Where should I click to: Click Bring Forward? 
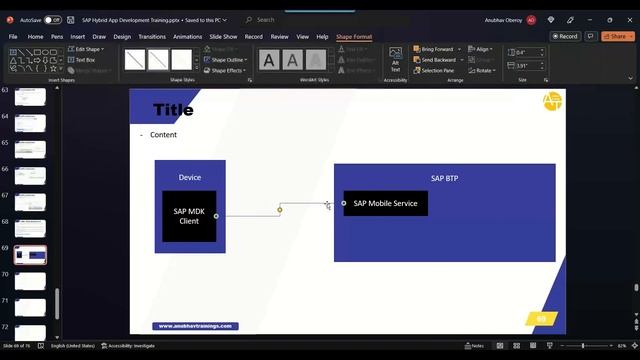pos(433,49)
